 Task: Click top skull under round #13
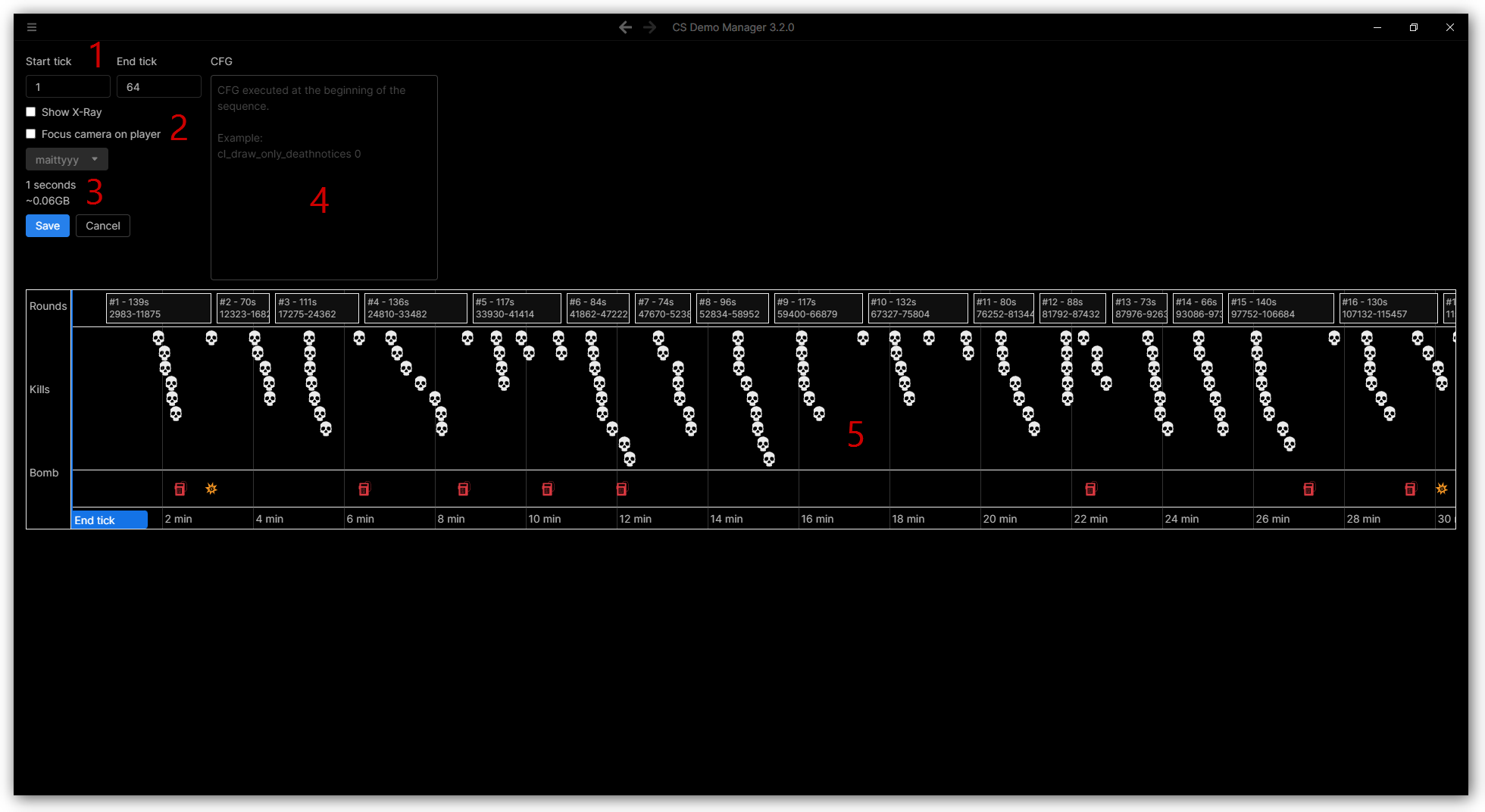(1148, 338)
